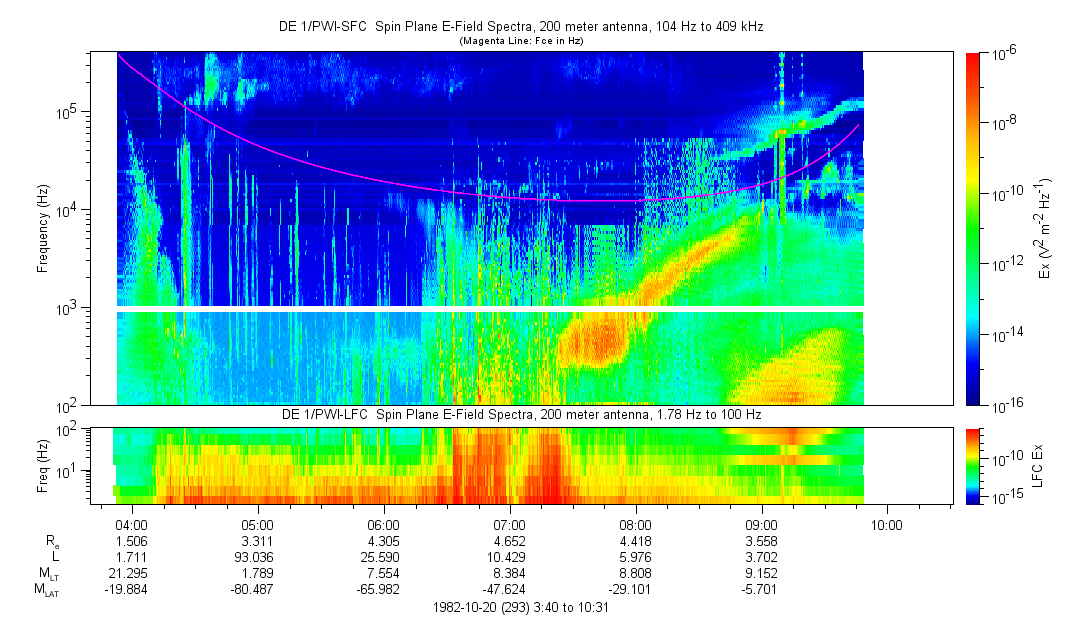1083x620 pixels.
Task: Click the 06:00 time axis label
Action: 384,525
